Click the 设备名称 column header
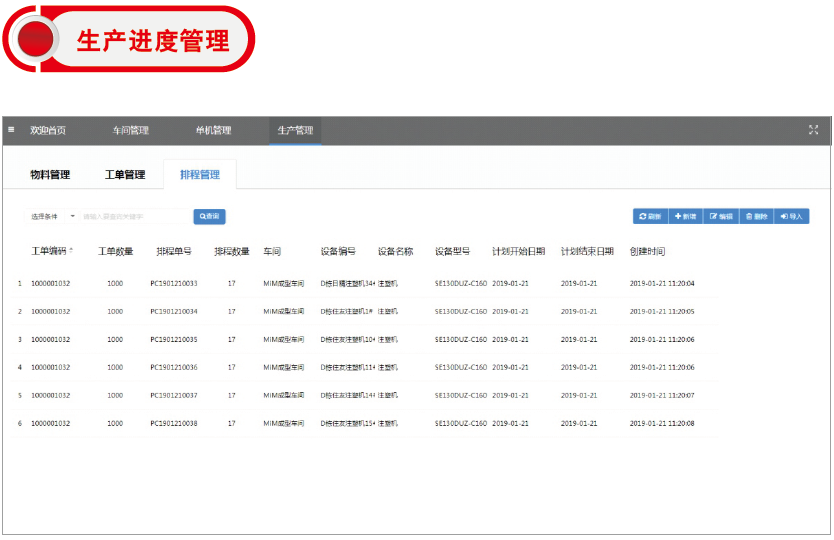 395,251
